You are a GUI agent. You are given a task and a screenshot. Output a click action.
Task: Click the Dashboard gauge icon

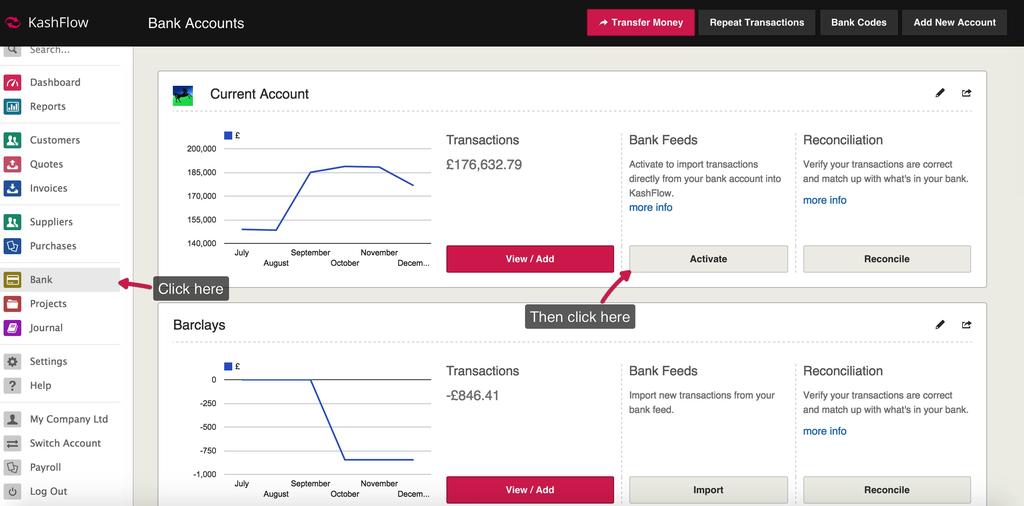(x=13, y=82)
